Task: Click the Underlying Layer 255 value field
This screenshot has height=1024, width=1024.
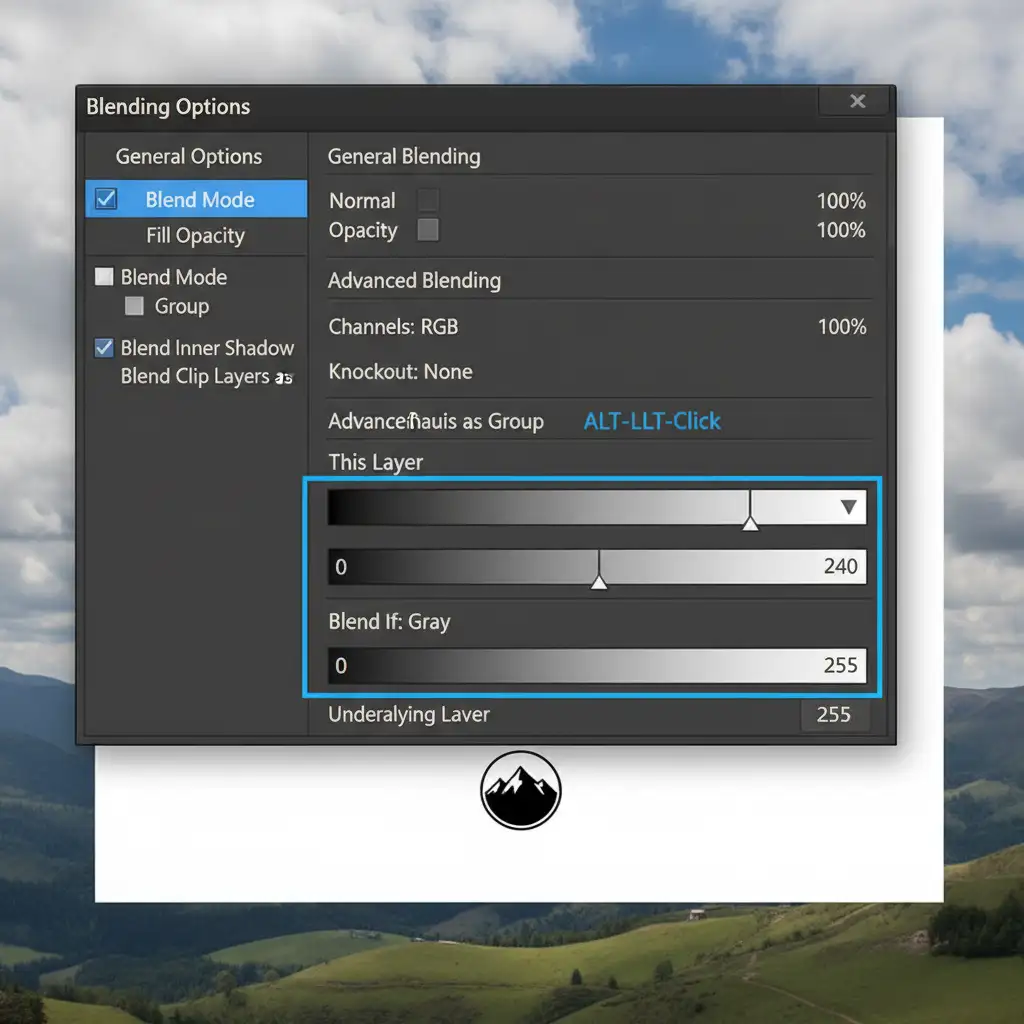Action: pyautogui.click(x=834, y=714)
